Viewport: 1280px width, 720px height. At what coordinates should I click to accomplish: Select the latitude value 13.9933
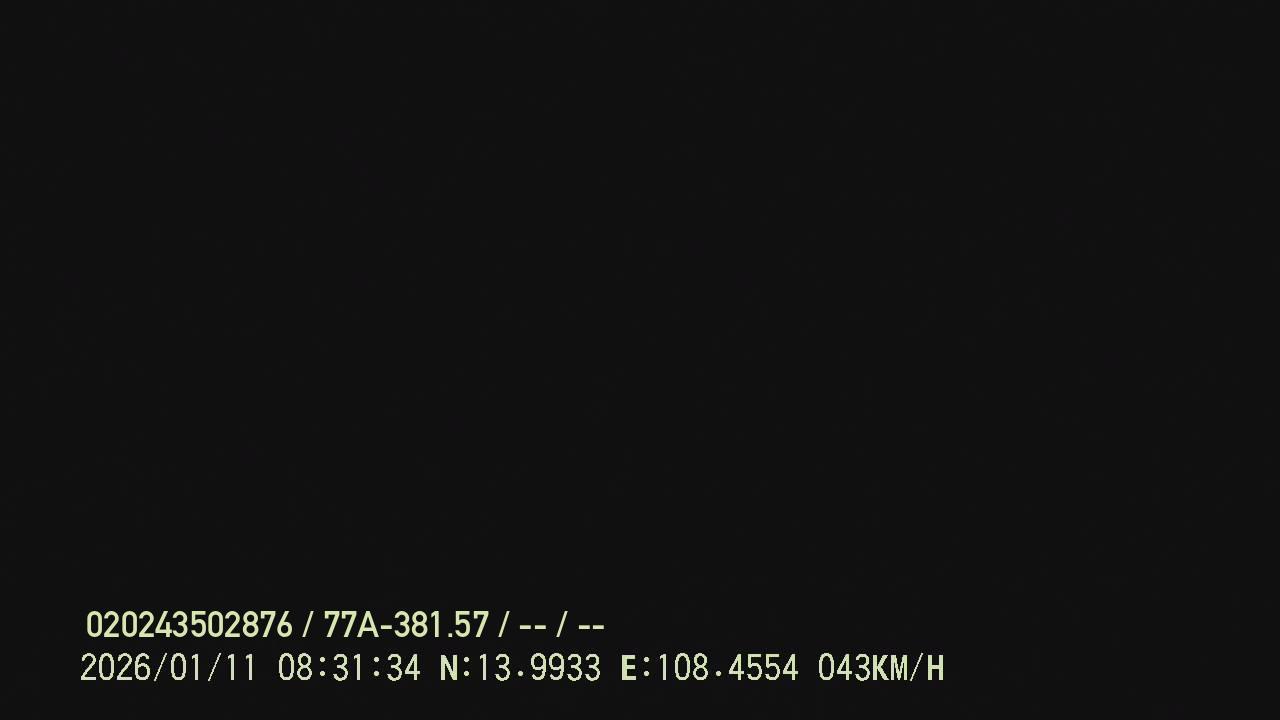tap(538, 668)
